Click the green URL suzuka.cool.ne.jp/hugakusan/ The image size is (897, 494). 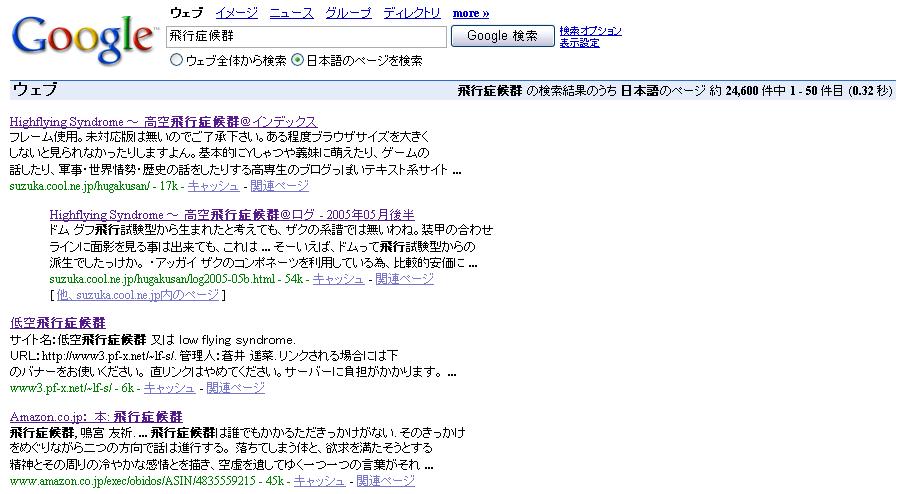click(x=80, y=186)
